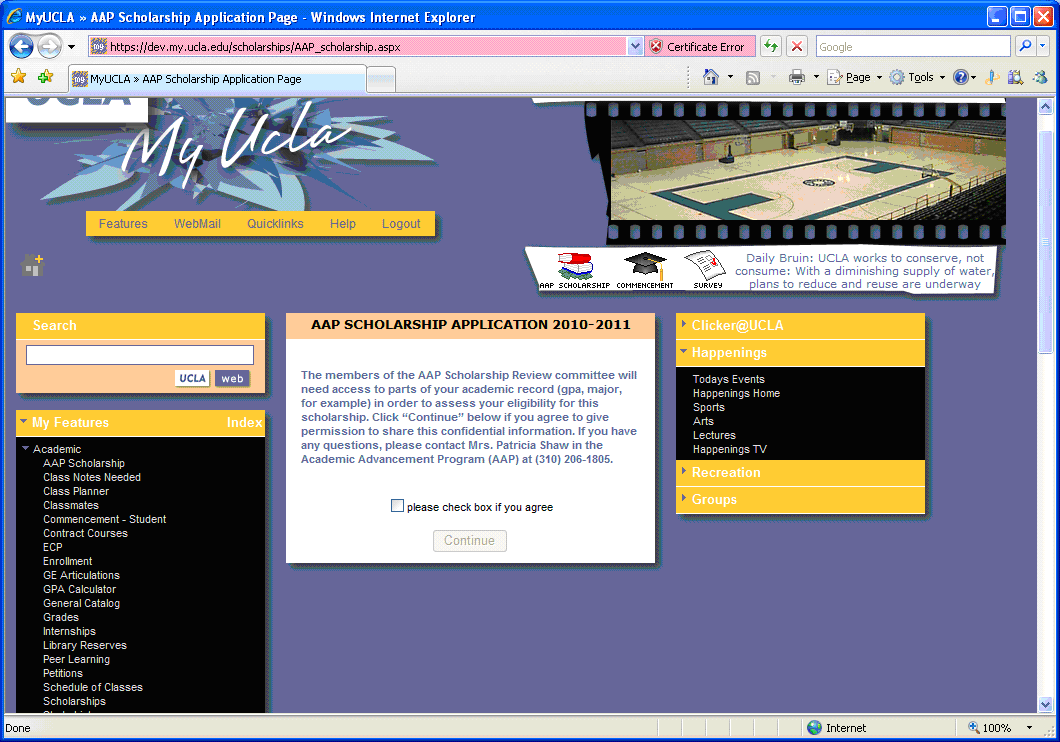The height and width of the screenshot is (742, 1060).
Task: Click the Favorites star icon
Action: click(x=18, y=77)
